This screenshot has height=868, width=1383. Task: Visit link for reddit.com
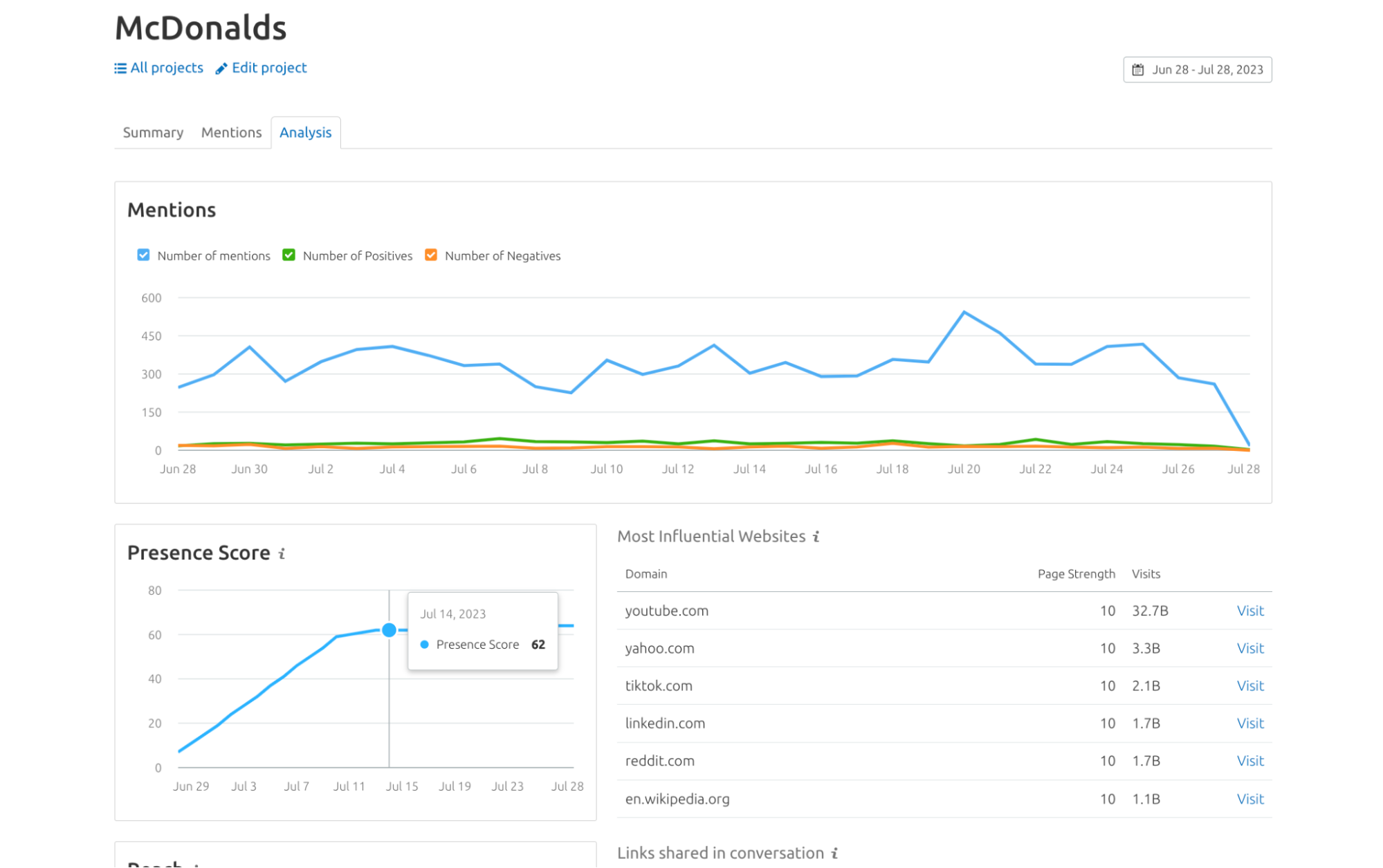click(1250, 761)
